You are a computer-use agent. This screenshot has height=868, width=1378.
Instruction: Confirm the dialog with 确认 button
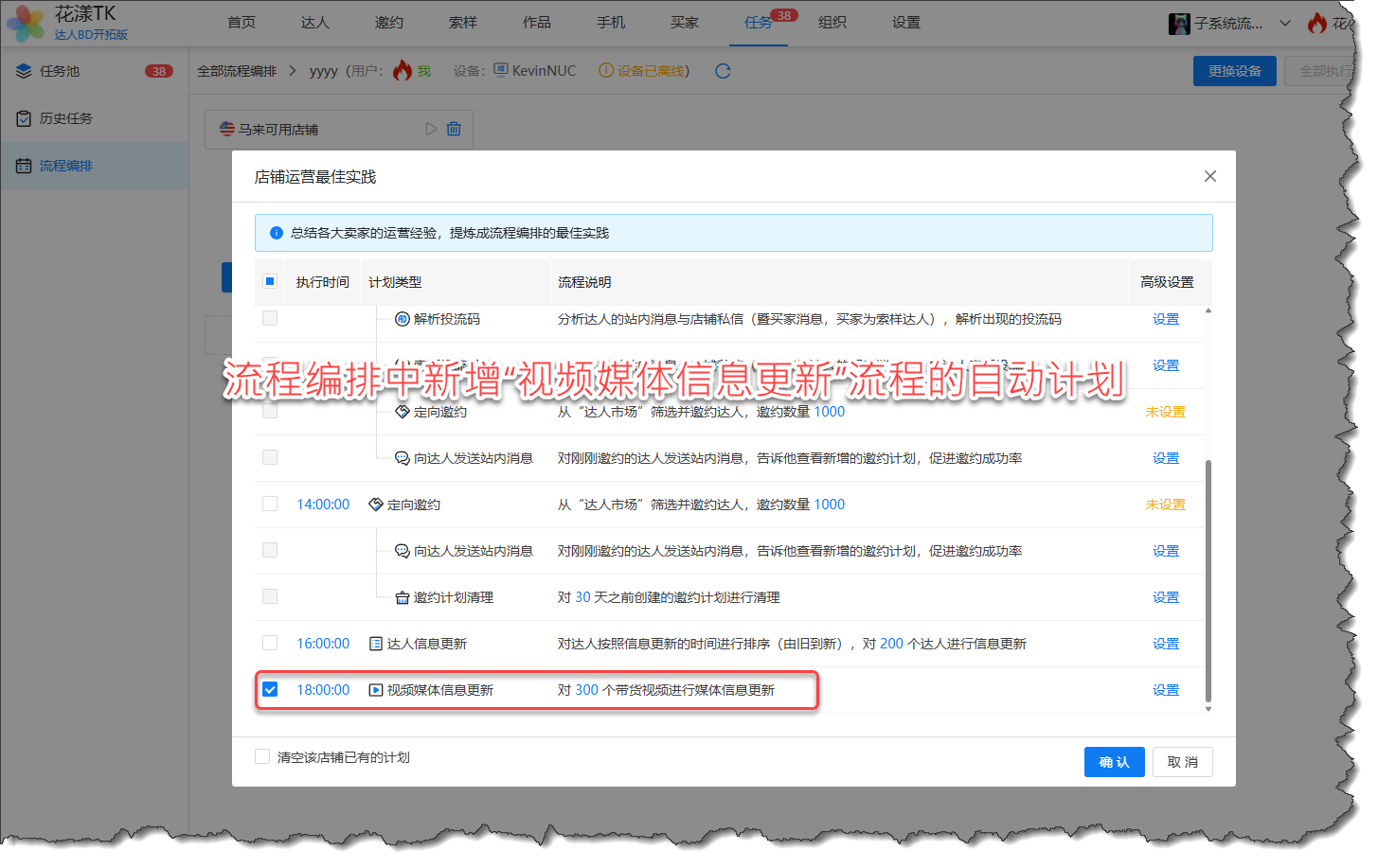pos(1114,762)
